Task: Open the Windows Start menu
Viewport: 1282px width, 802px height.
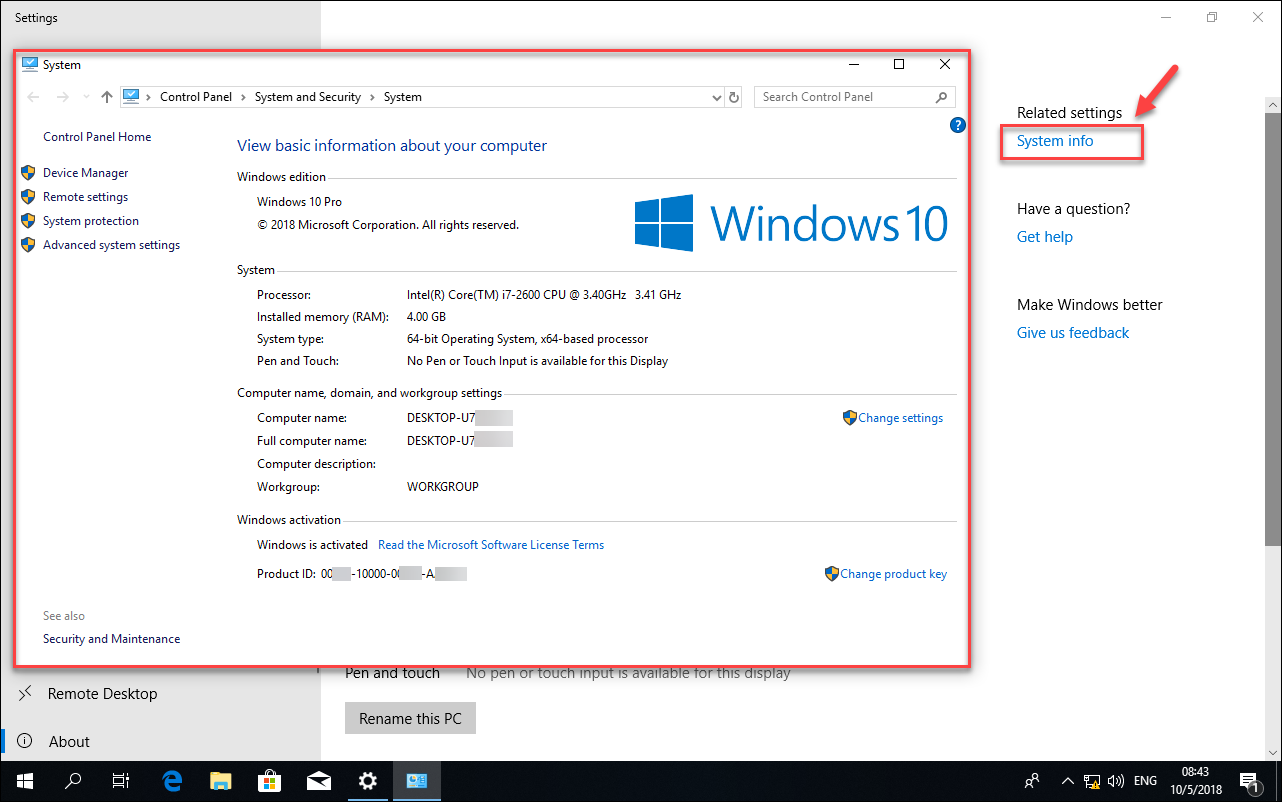Action: pos(24,781)
